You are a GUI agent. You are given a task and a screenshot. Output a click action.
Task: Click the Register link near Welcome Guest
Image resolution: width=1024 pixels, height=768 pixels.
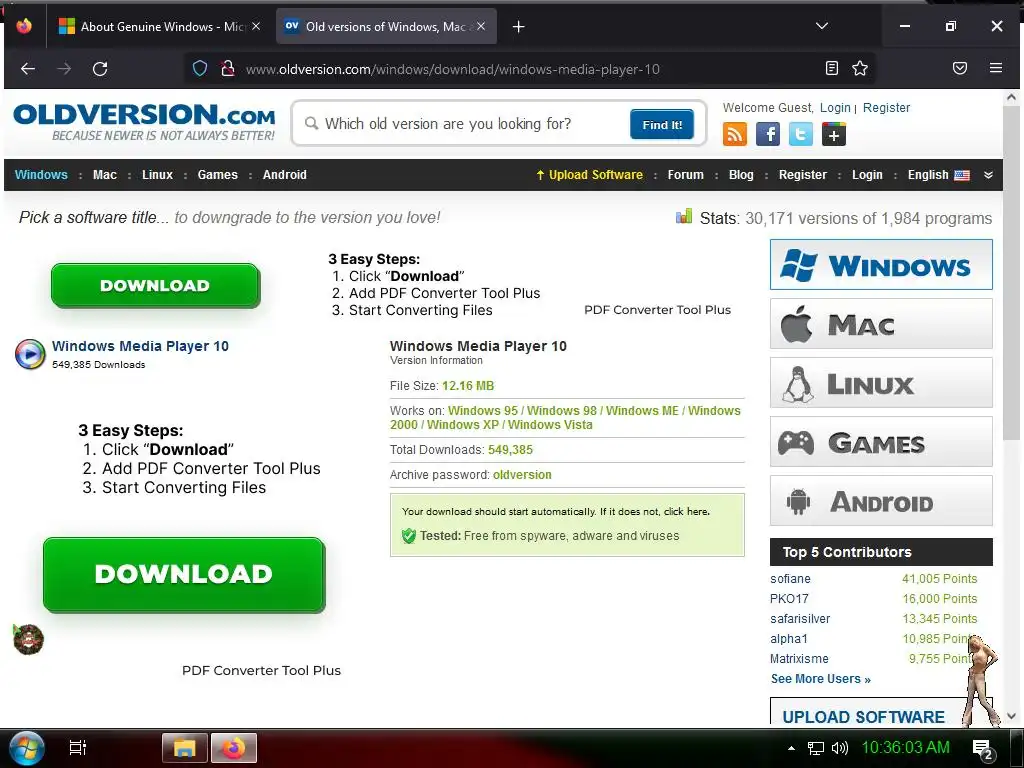[x=886, y=108]
